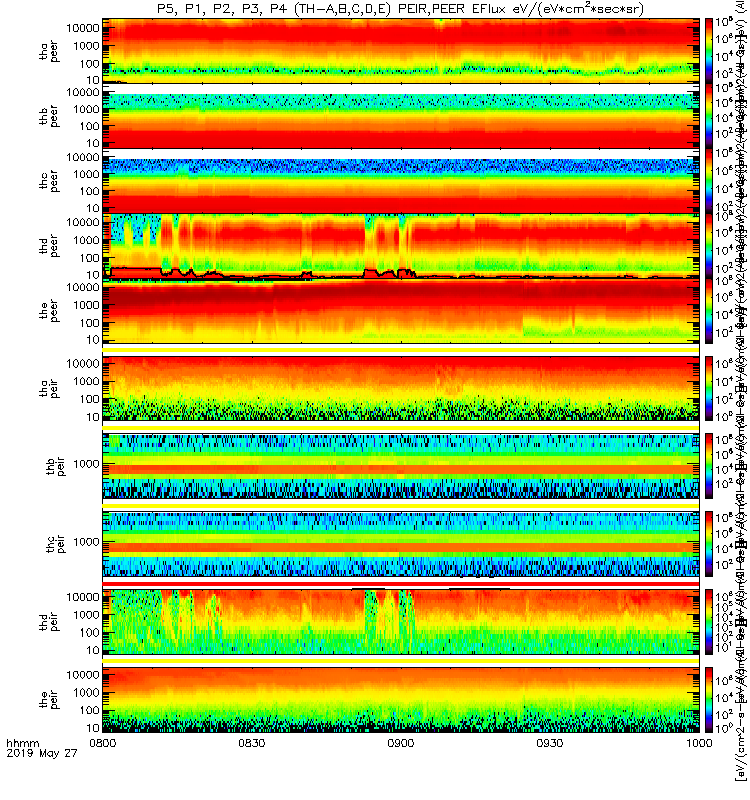Select the the peir ion spectrogram panel
Viewport: 750px width, 800px height.
(401, 699)
